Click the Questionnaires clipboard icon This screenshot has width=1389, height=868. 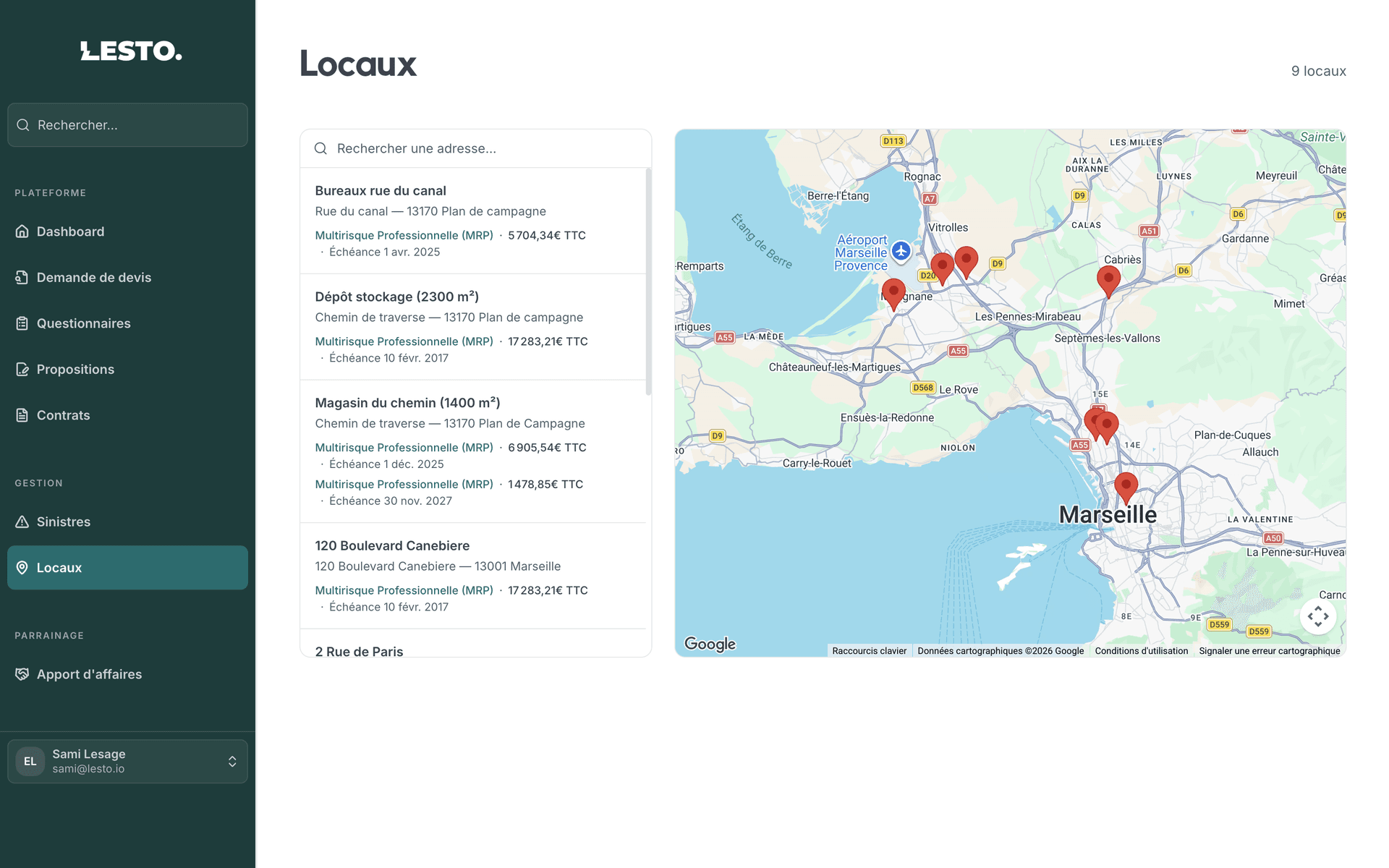(22, 323)
